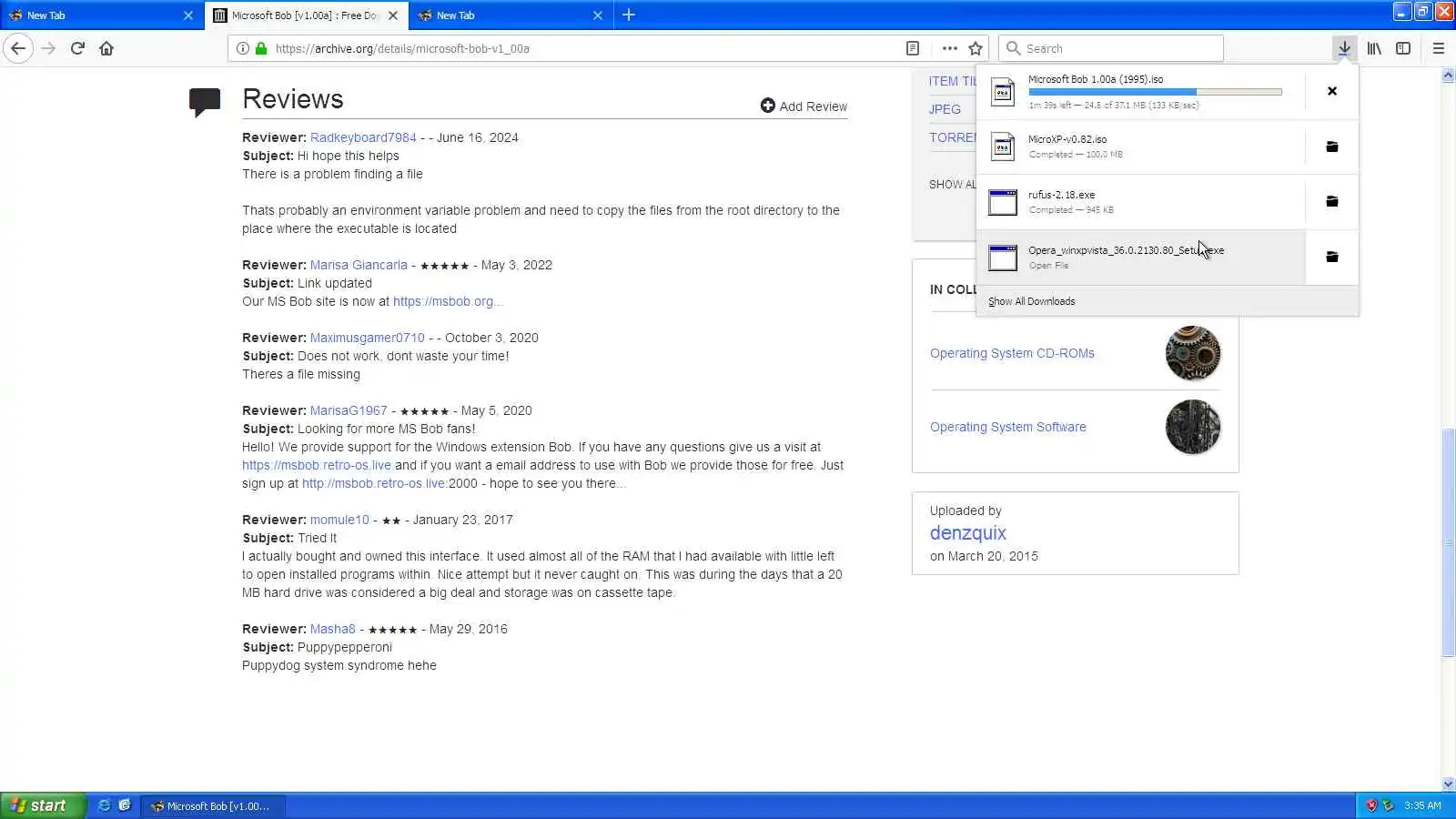
Task: Close the Microsoft Bob tab
Action: pyautogui.click(x=393, y=15)
